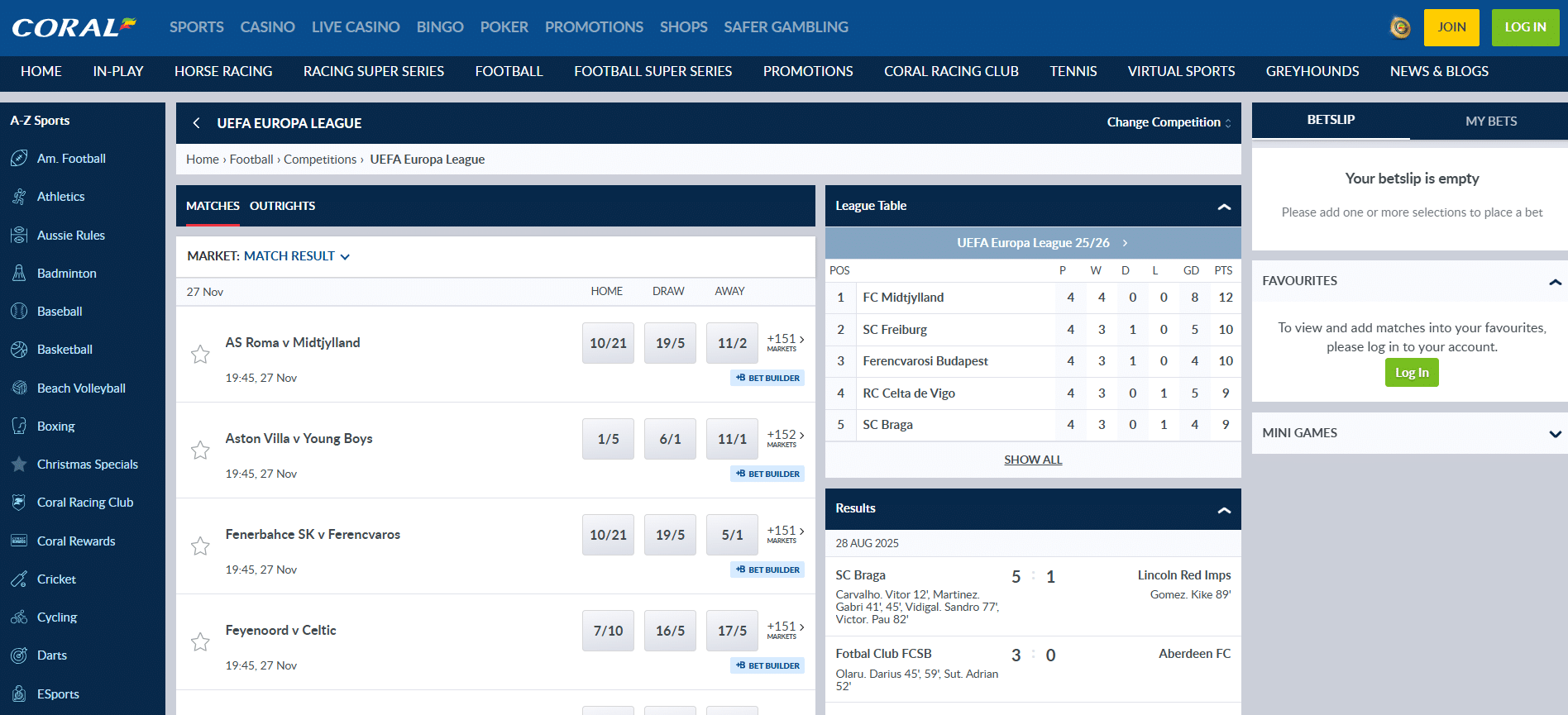Select Celtic away win odds 17/5

tap(732, 631)
